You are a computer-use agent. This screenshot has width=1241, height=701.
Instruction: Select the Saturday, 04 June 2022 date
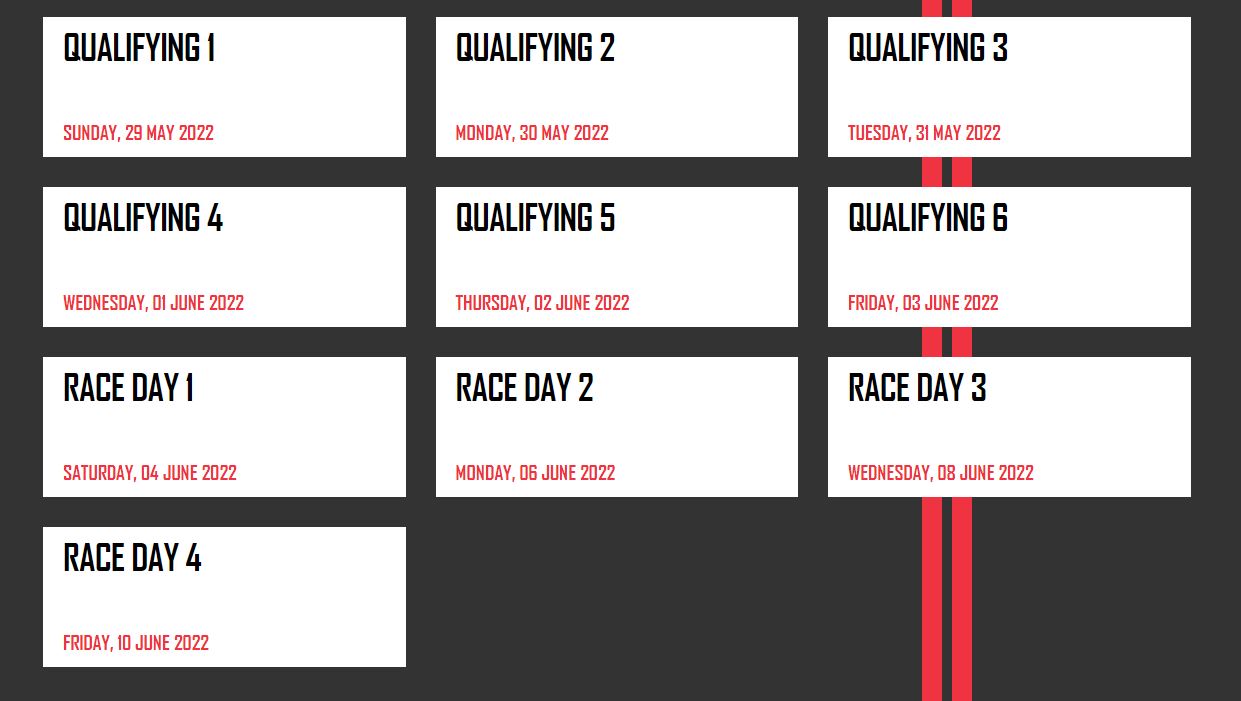tap(150, 473)
